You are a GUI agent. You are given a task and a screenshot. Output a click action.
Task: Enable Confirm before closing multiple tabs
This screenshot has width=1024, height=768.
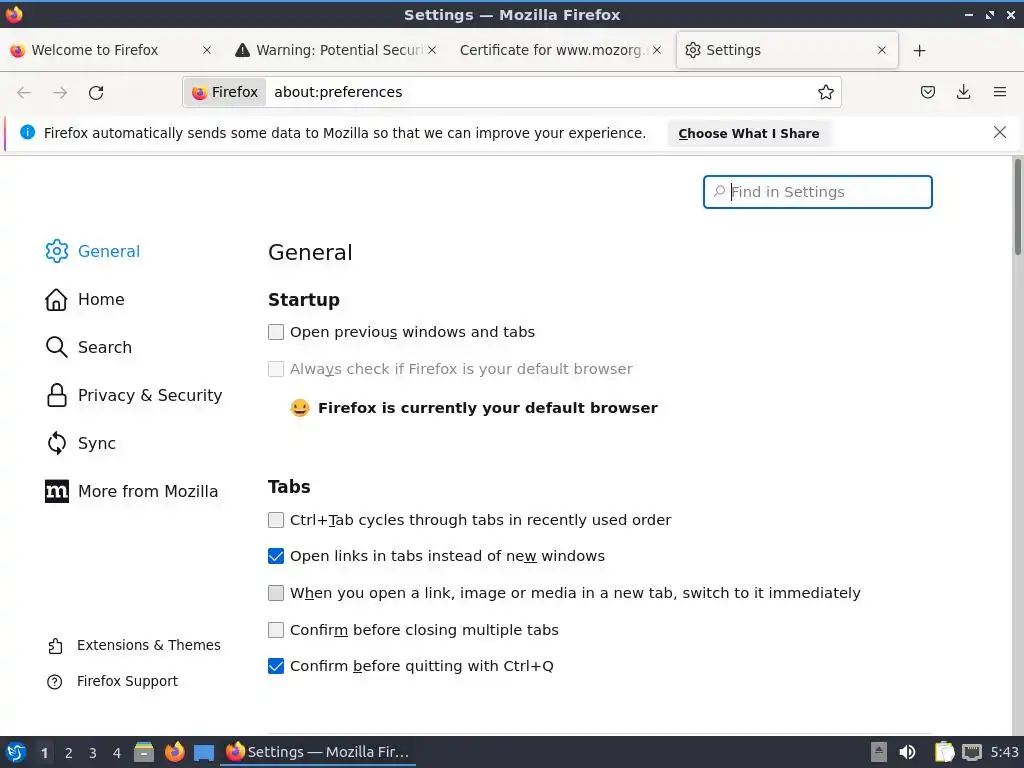click(x=276, y=630)
